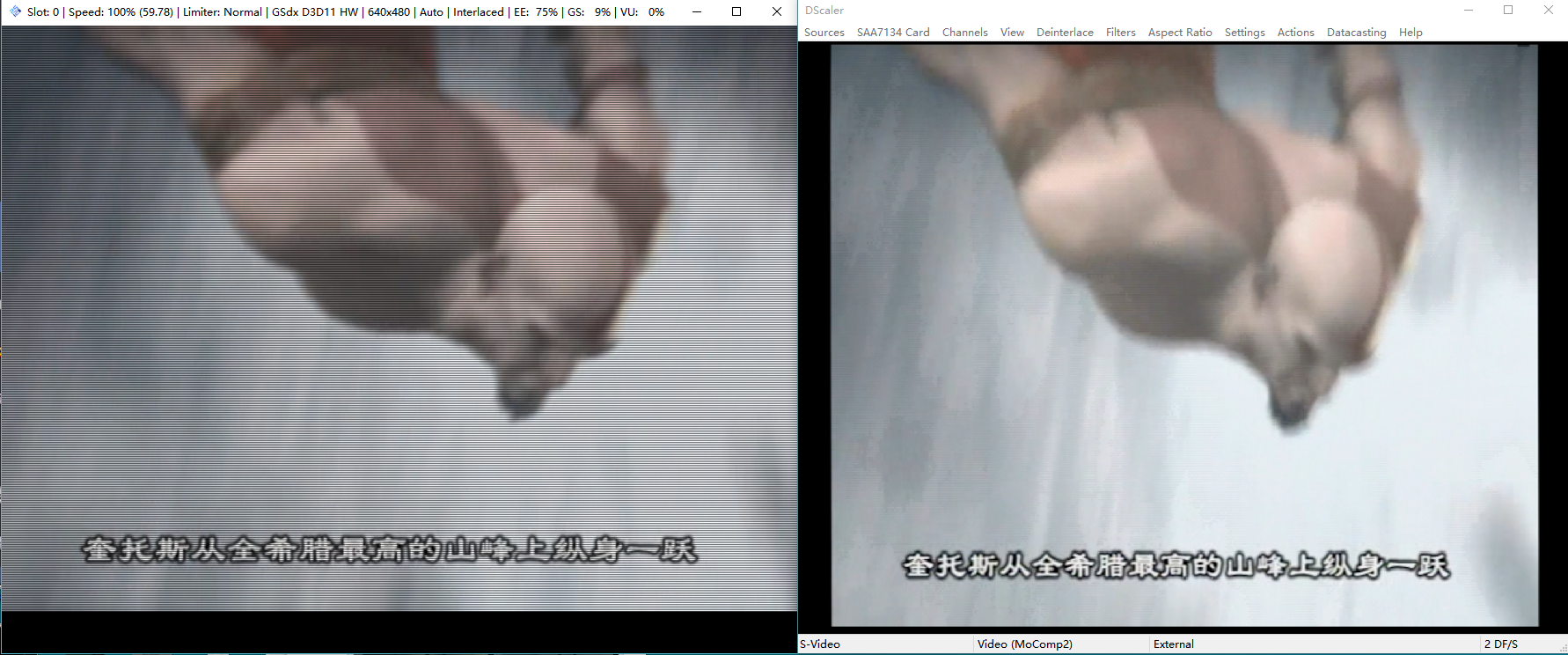Maximize the DScaler window
This screenshot has width=1568, height=655.
click(x=1508, y=11)
